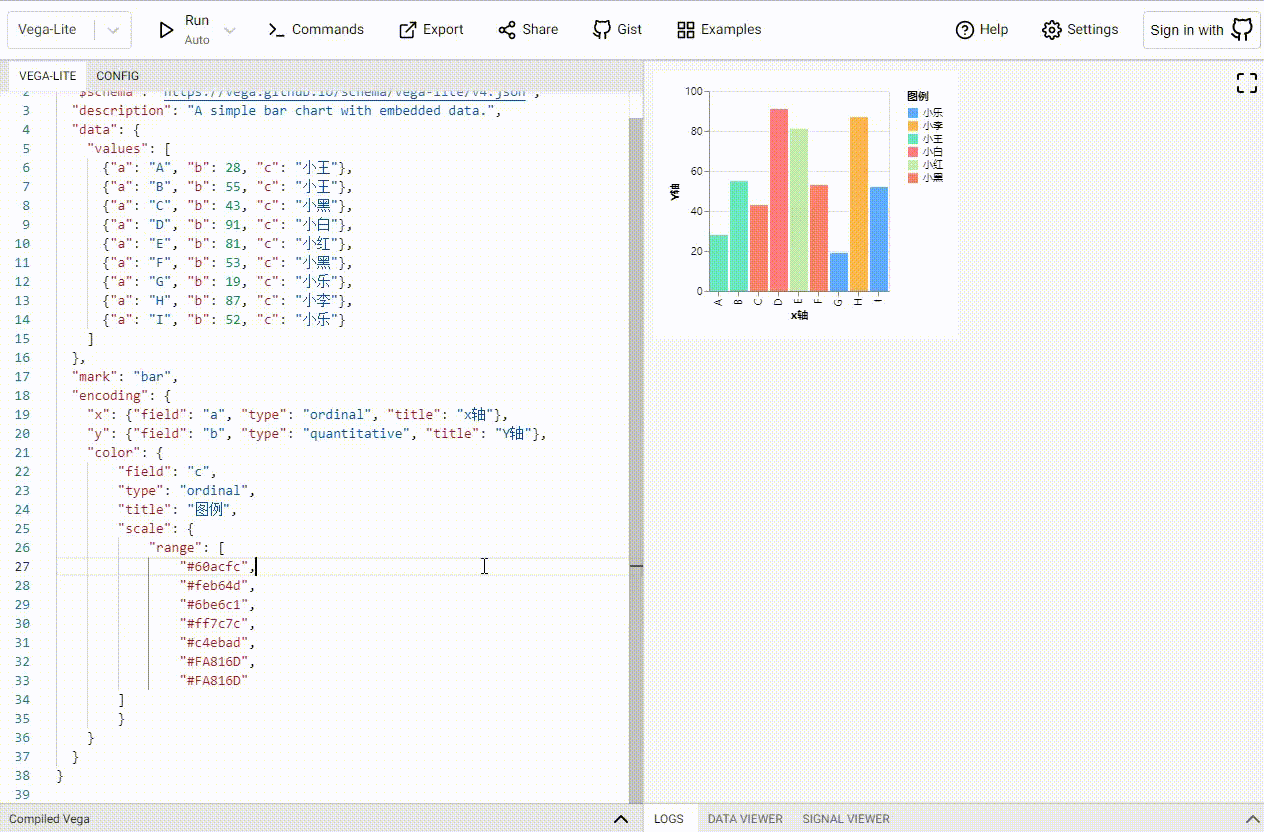Click the "#6be6c1" color value in code
This screenshot has height=832, width=1264.
(213, 604)
